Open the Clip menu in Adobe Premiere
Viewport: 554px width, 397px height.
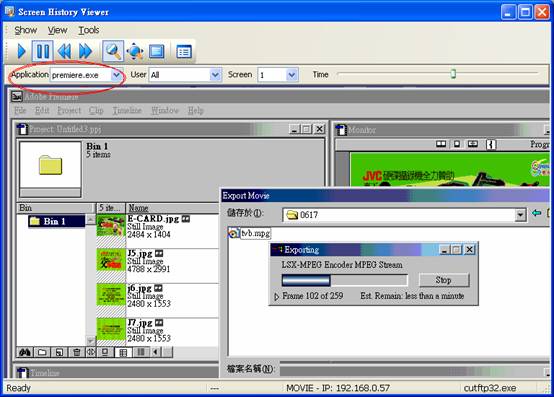click(x=96, y=111)
